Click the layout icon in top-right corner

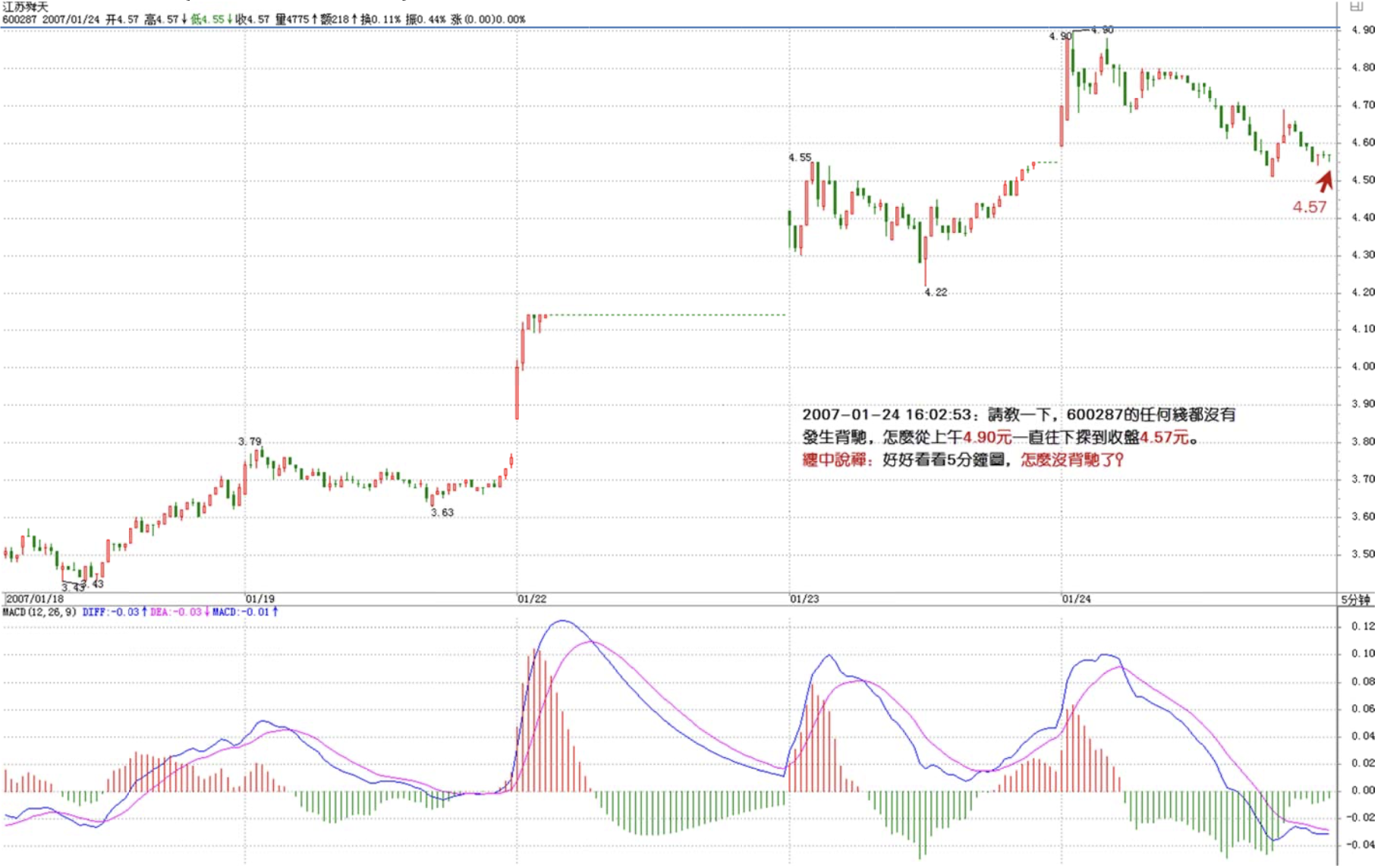coord(1357,6)
